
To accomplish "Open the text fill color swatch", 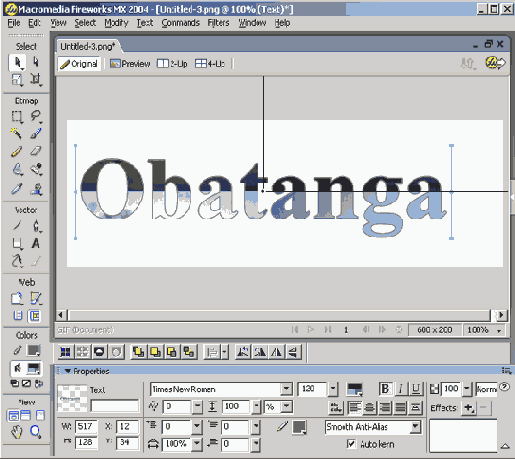I will point(355,389).
